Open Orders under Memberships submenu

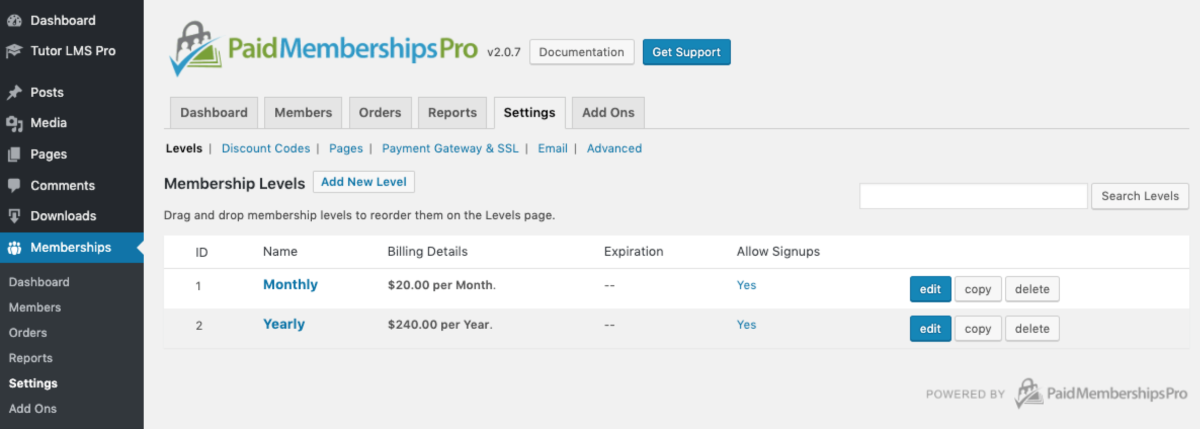[28, 333]
